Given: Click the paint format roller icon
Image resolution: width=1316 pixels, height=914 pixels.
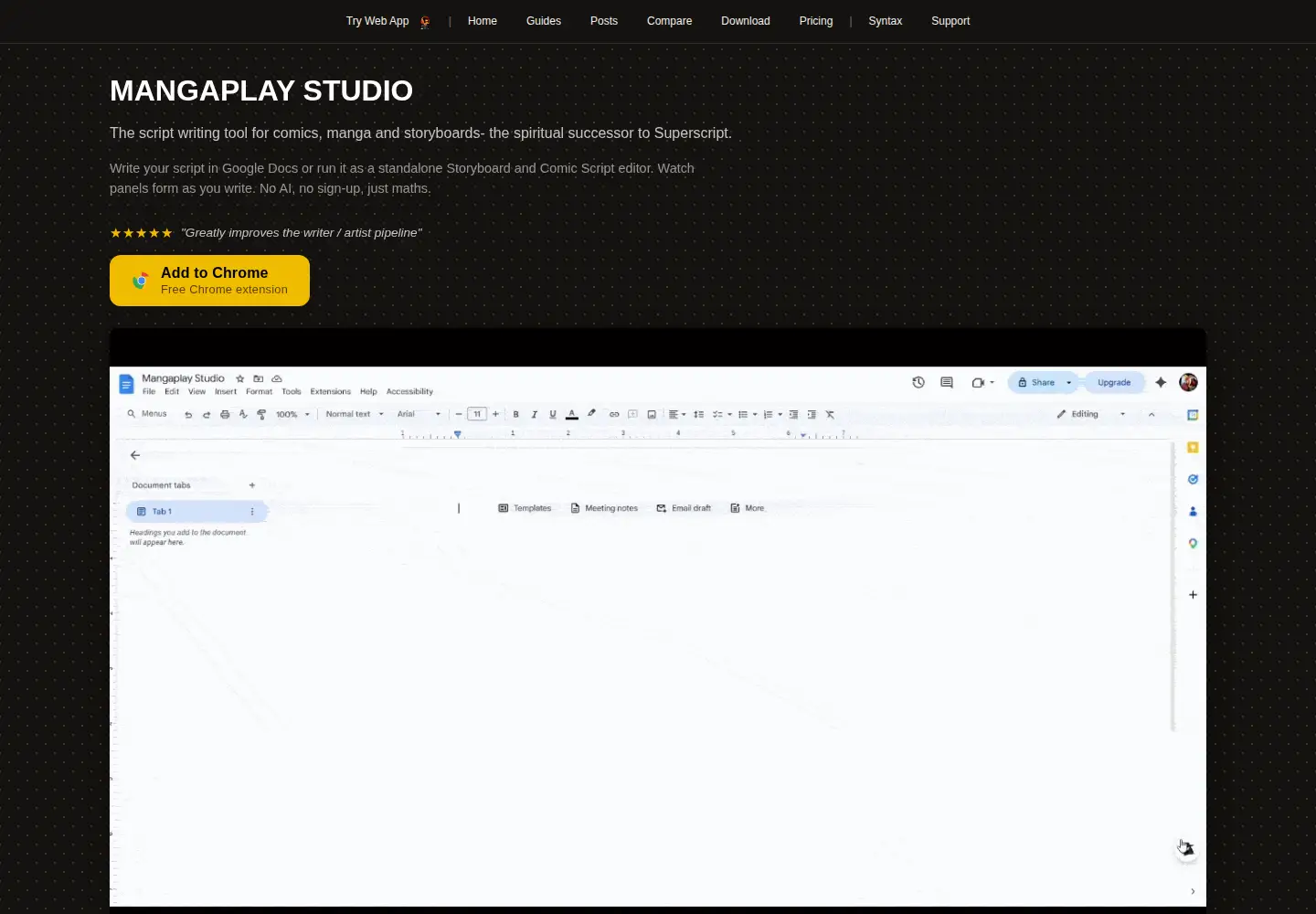Looking at the screenshot, I should click(x=261, y=415).
